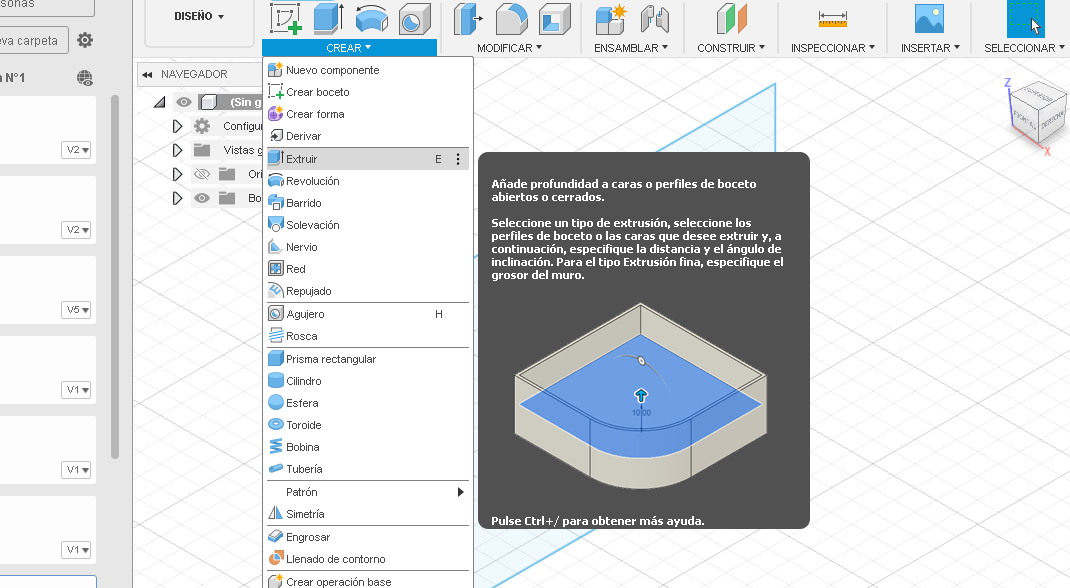Choose Crear forma menu entry

pyautogui.click(x=367, y=114)
